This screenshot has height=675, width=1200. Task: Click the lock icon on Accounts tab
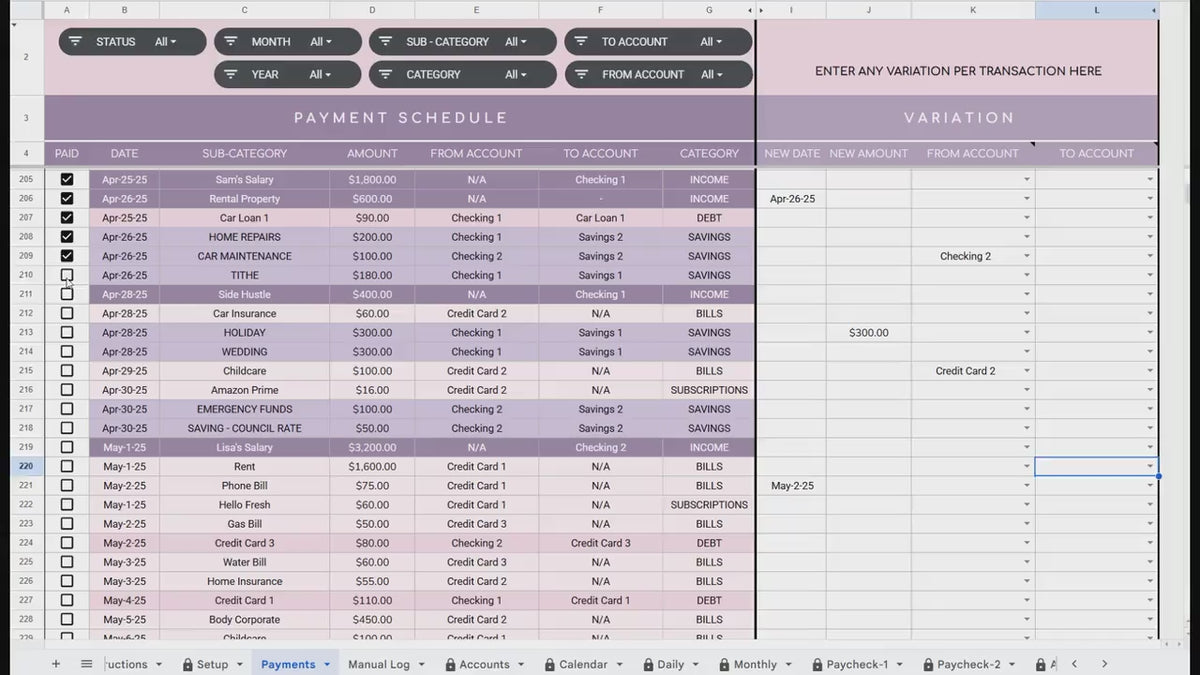[450, 664]
